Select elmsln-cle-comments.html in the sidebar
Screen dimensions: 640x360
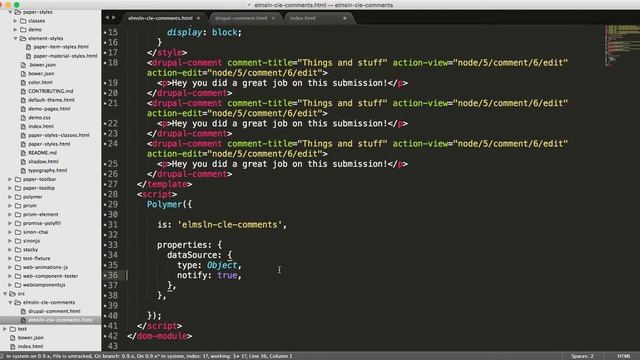60,320
